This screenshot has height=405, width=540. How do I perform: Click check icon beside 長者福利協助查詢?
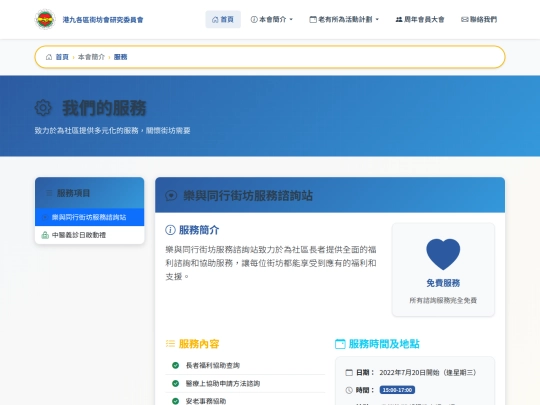click(x=175, y=365)
